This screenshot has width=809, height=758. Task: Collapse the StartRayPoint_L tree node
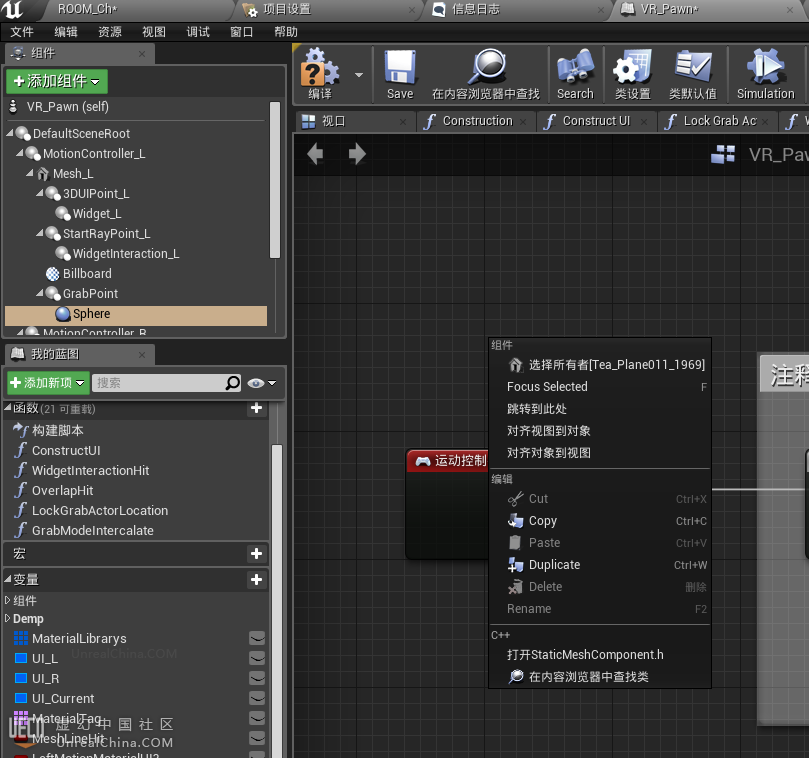point(40,233)
